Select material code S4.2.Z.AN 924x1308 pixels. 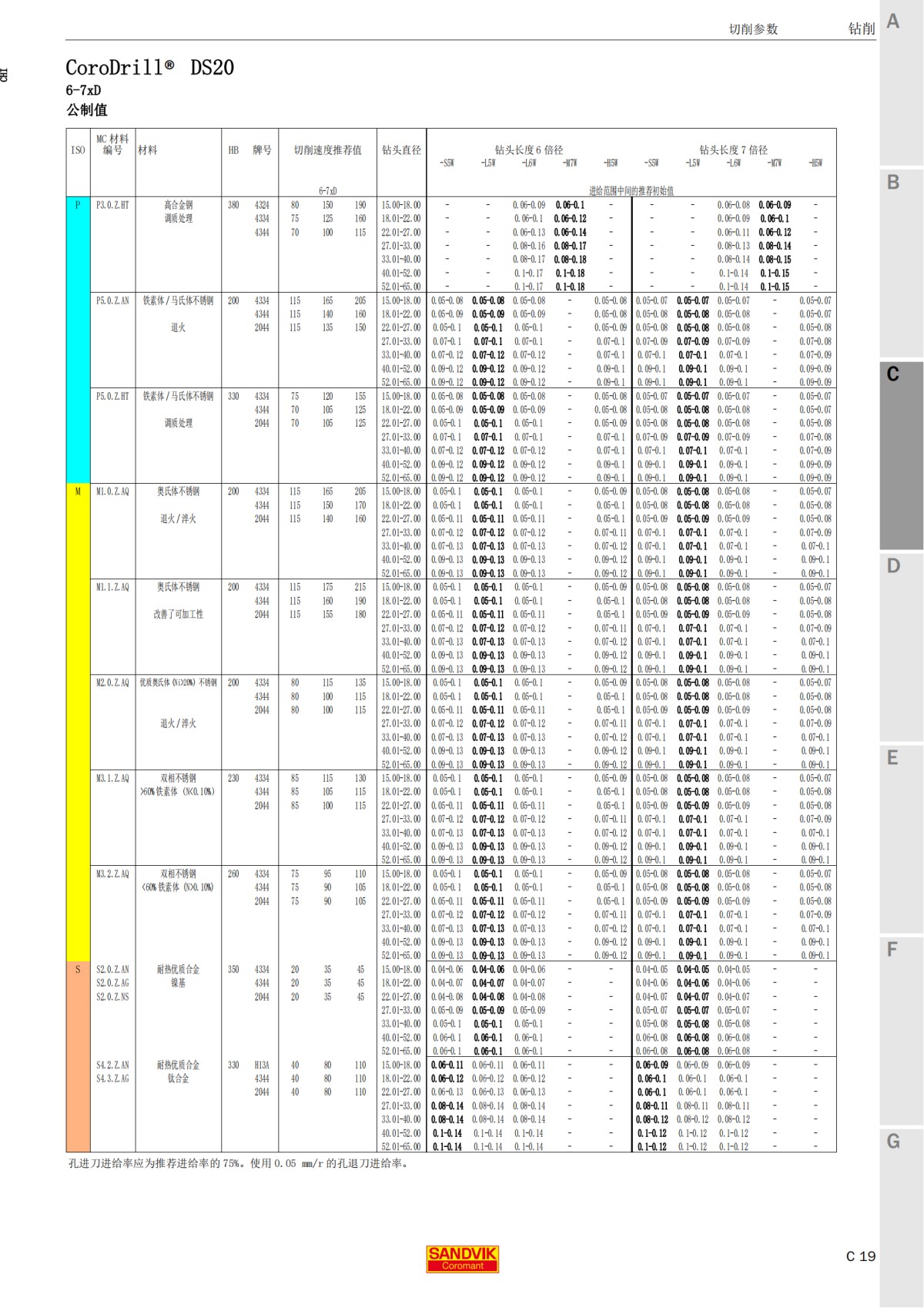pyautogui.click(x=112, y=1065)
